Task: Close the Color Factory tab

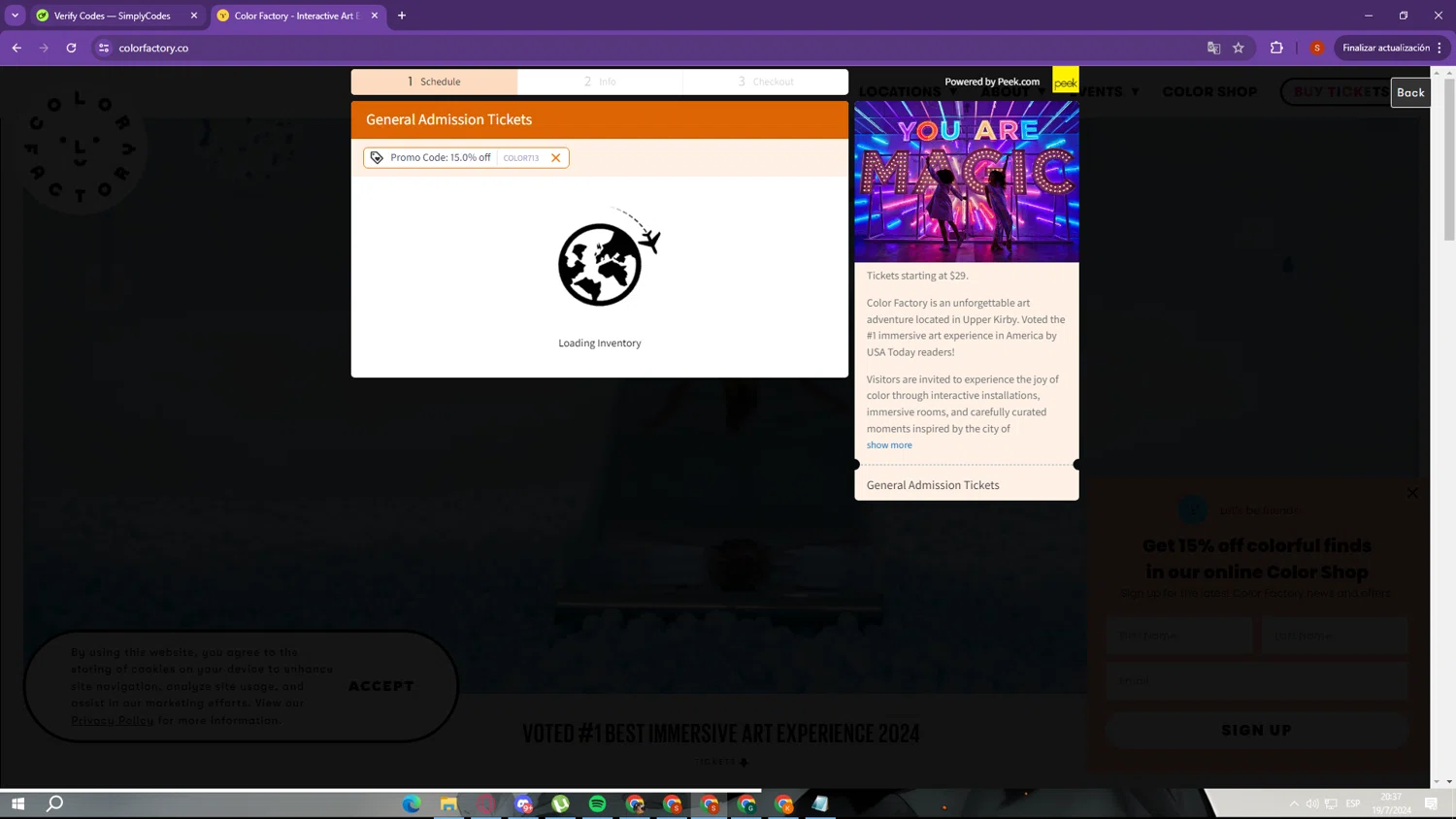Action: [x=375, y=16]
